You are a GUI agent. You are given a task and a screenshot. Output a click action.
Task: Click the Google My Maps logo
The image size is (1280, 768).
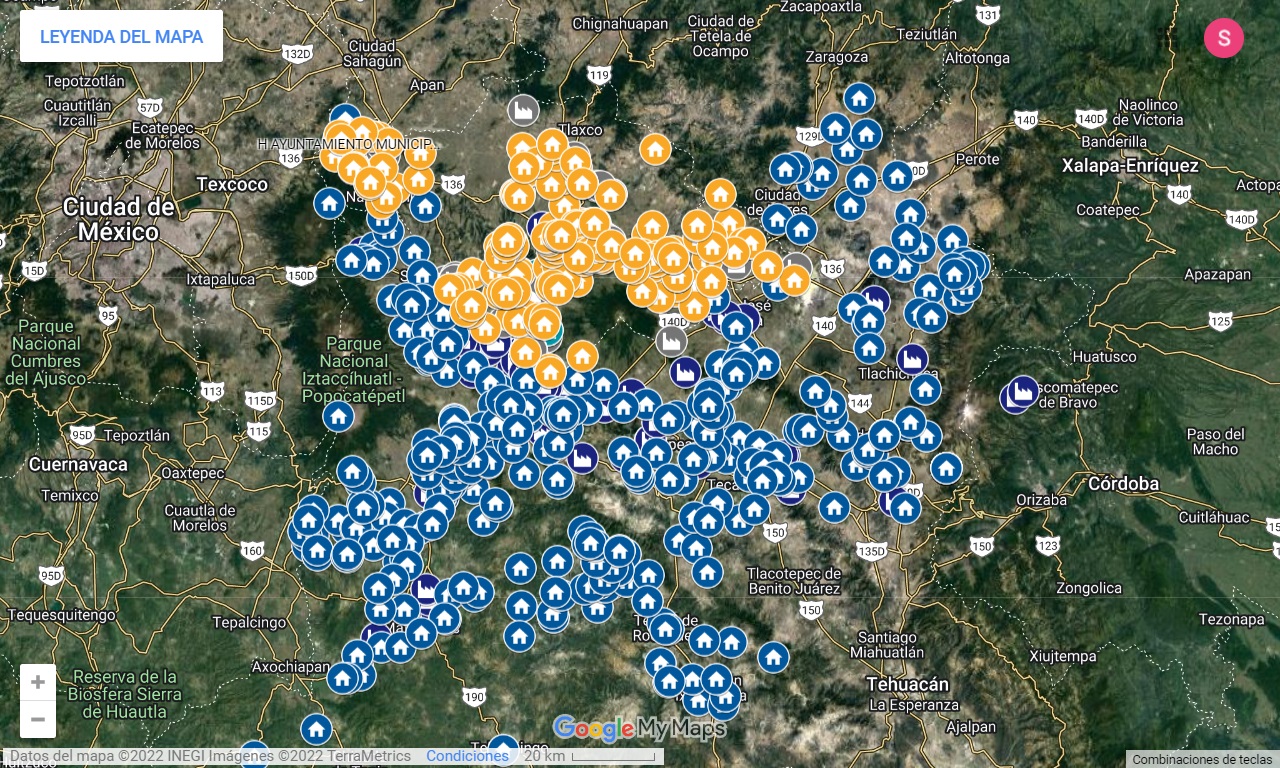point(638,728)
